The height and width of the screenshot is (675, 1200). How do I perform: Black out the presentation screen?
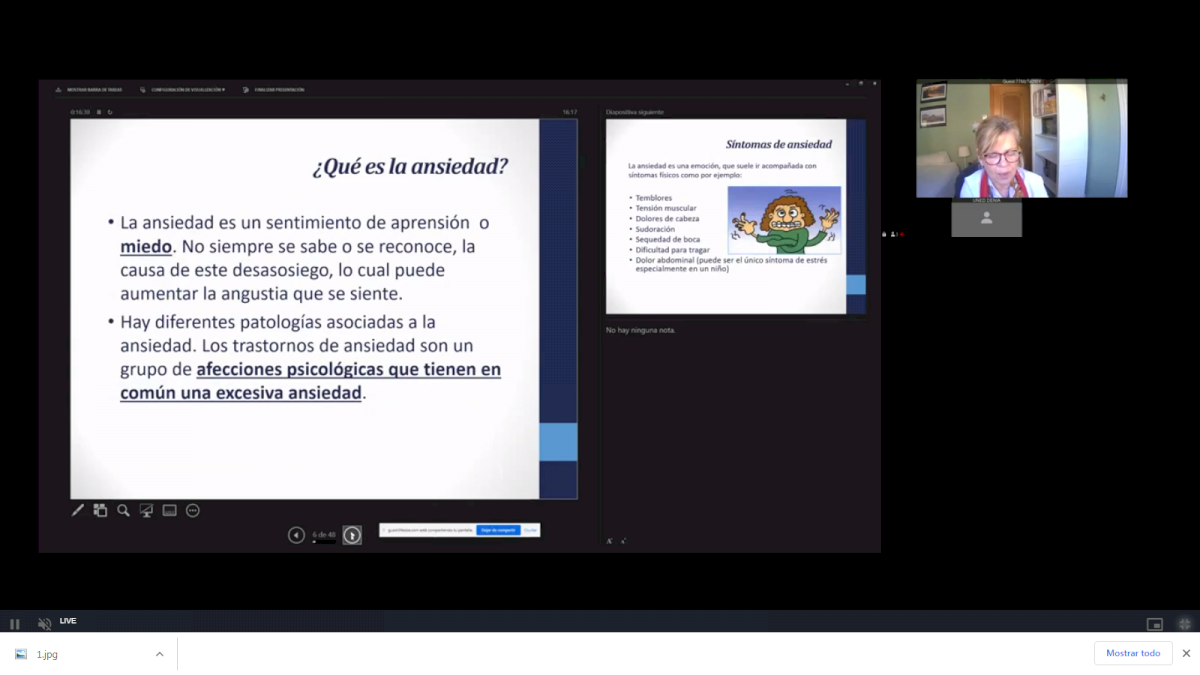(146, 510)
